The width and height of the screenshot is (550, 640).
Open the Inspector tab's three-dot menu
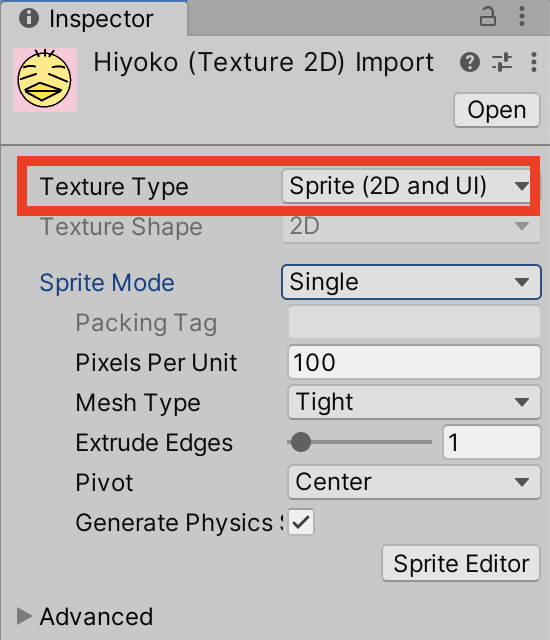coord(522,17)
